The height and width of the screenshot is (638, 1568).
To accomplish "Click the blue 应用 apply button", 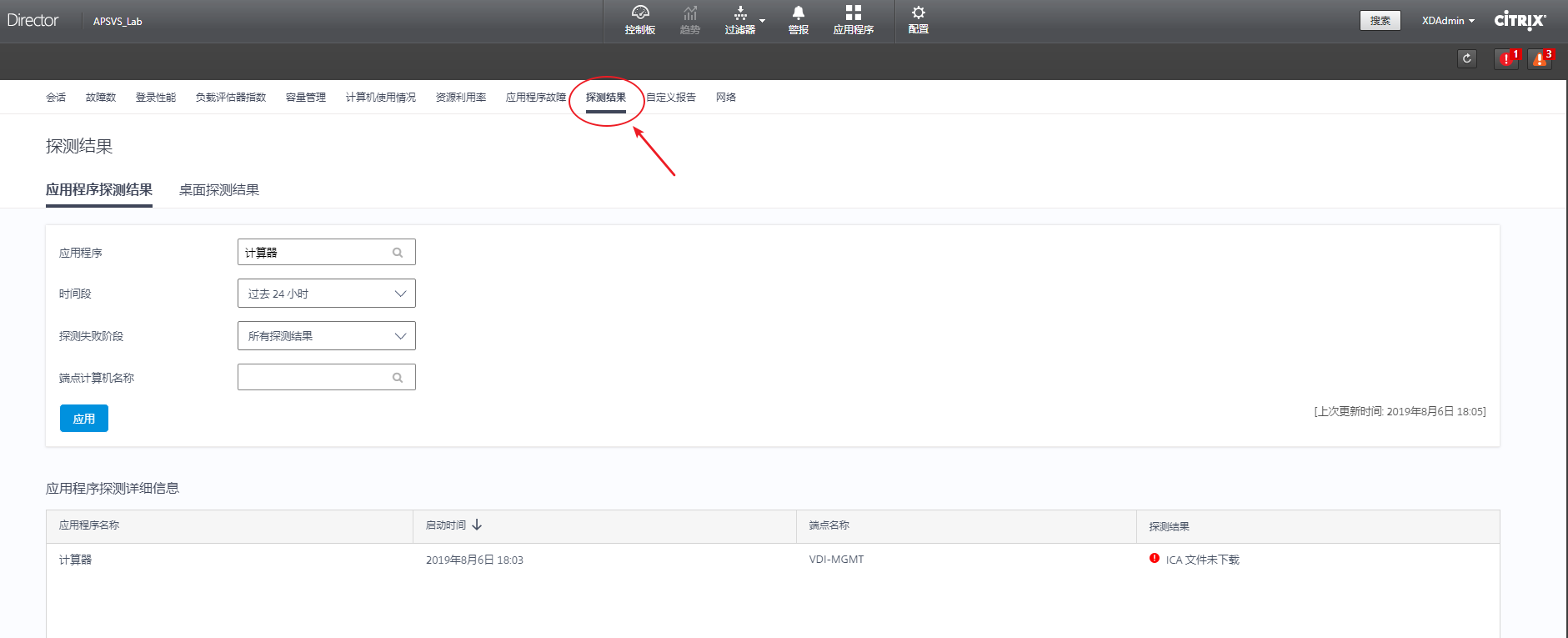I will [84, 419].
